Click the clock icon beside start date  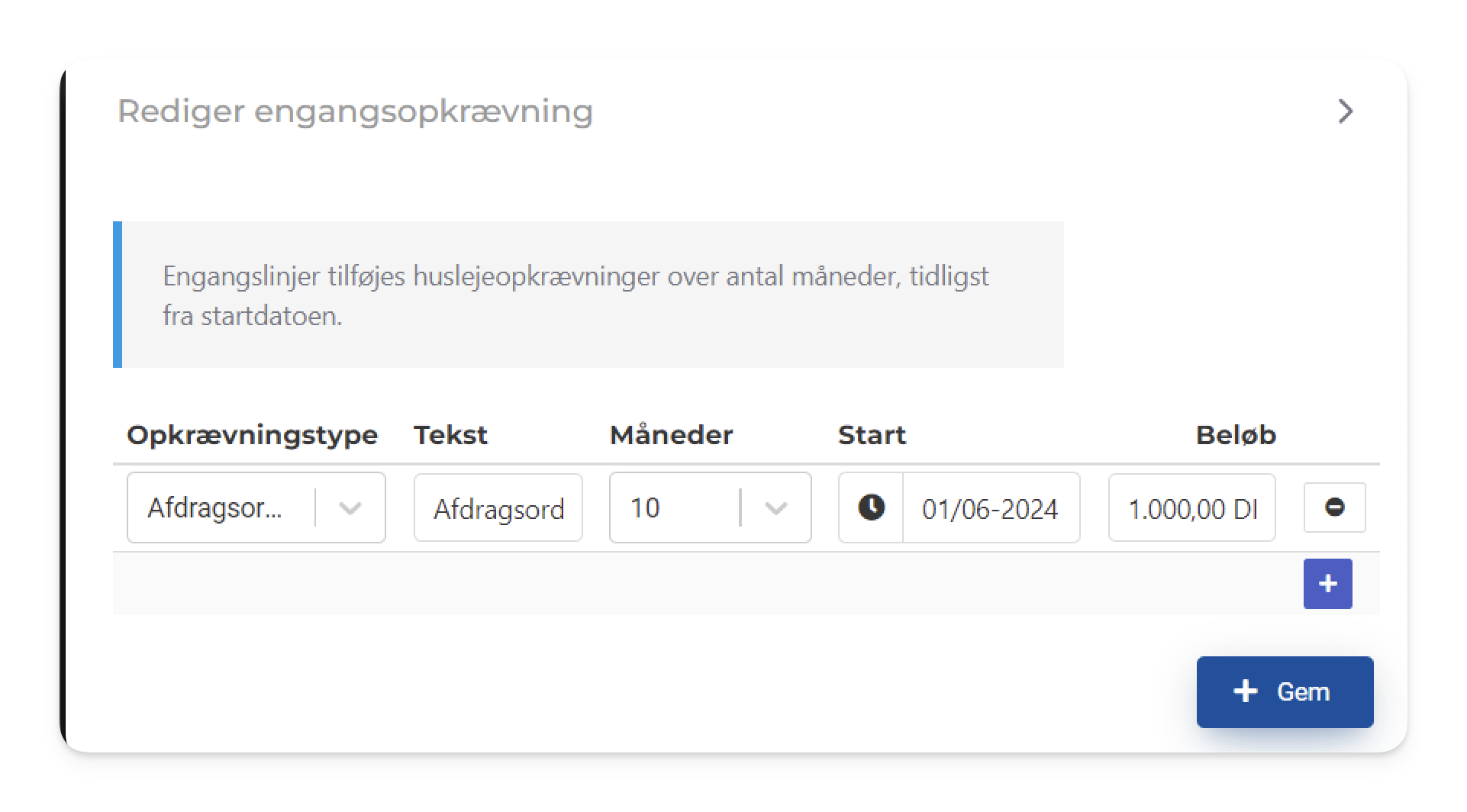click(871, 507)
